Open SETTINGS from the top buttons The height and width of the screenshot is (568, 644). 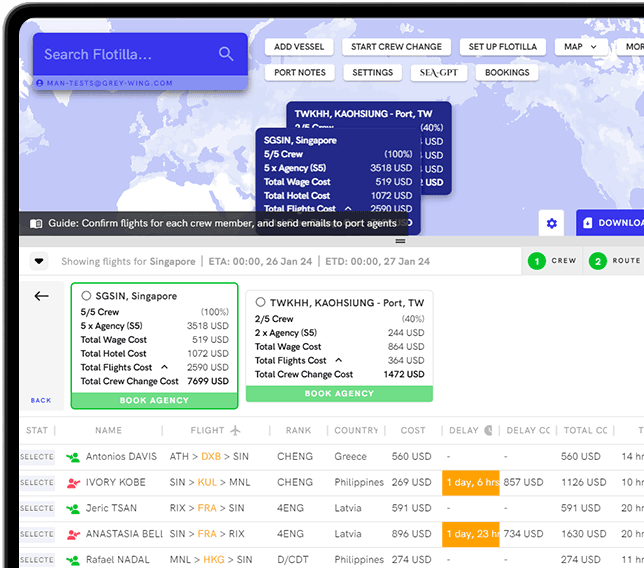click(373, 73)
